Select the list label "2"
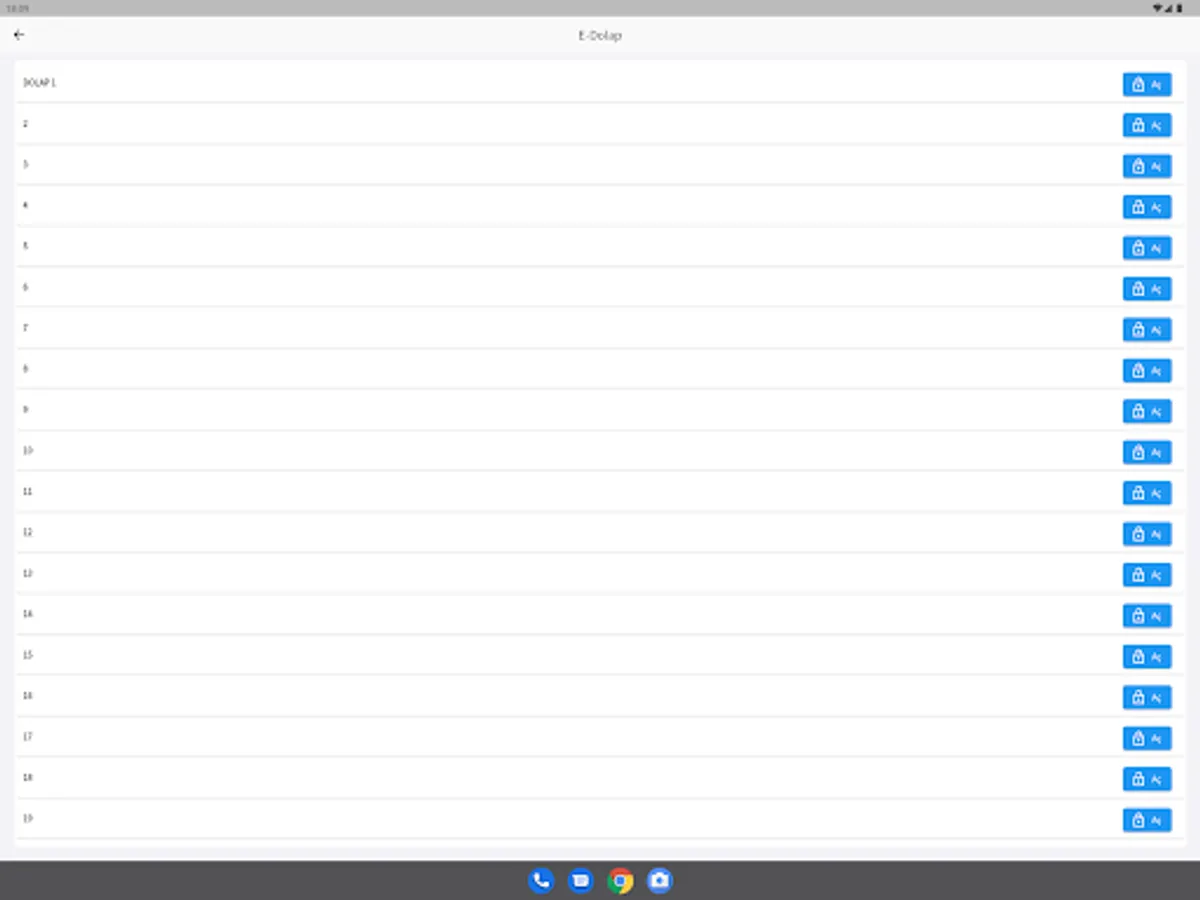Screen dimensions: 1200x900 (x=26, y=124)
